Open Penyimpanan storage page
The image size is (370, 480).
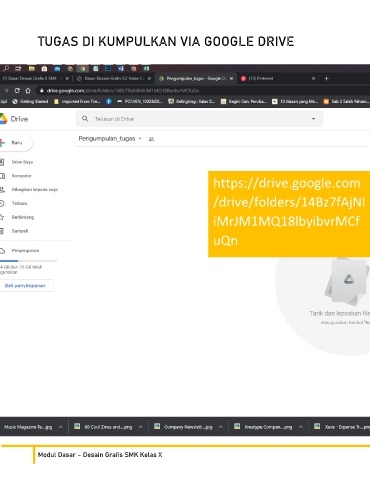(25, 251)
